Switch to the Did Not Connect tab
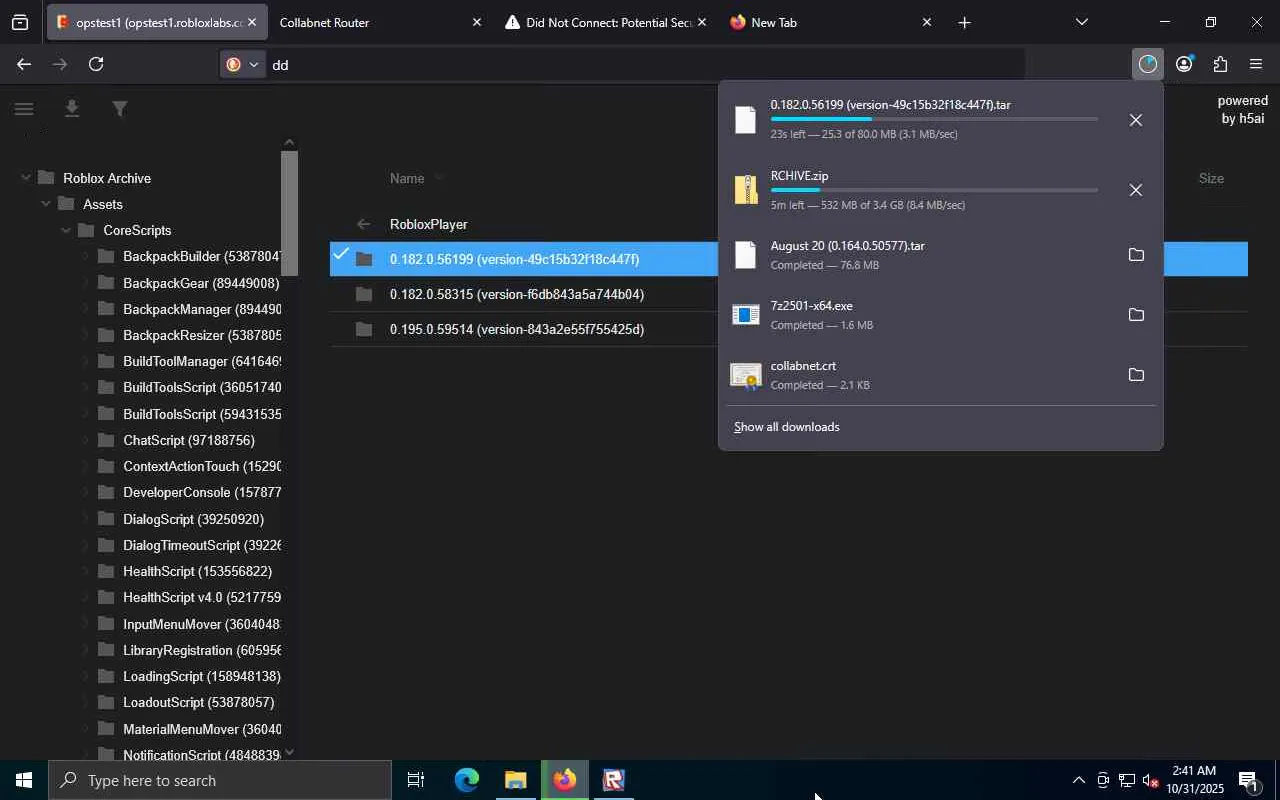1280x800 pixels. (x=606, y=22)
